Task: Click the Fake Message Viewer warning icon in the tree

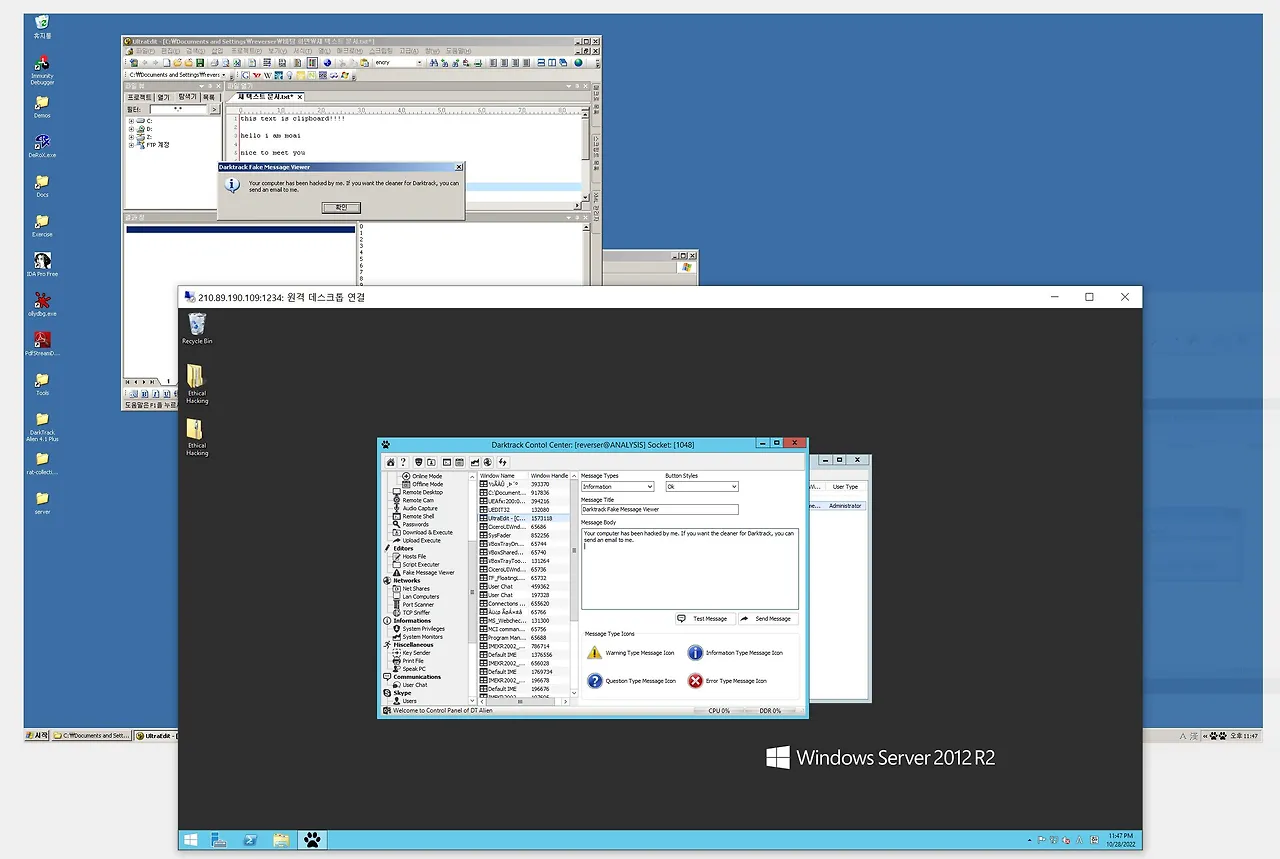Action: [x=397, y=573]
